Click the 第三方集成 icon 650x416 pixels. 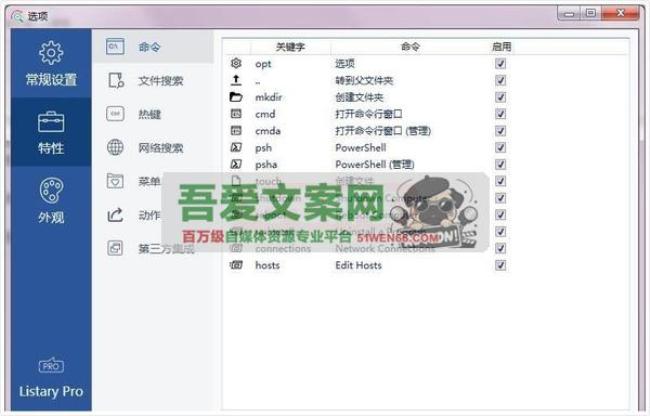115,248
